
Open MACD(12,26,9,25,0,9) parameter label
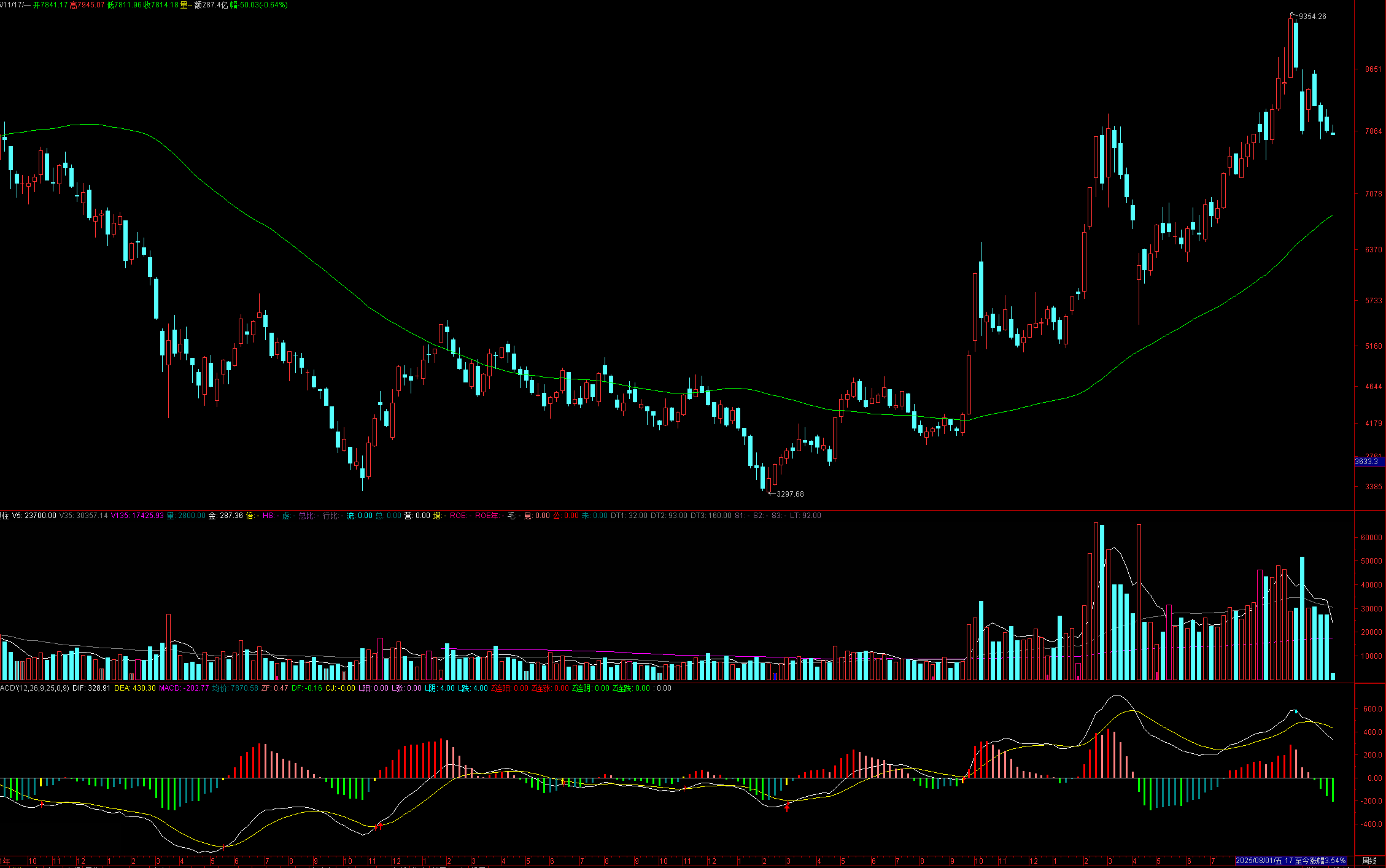tap(34, 688)
